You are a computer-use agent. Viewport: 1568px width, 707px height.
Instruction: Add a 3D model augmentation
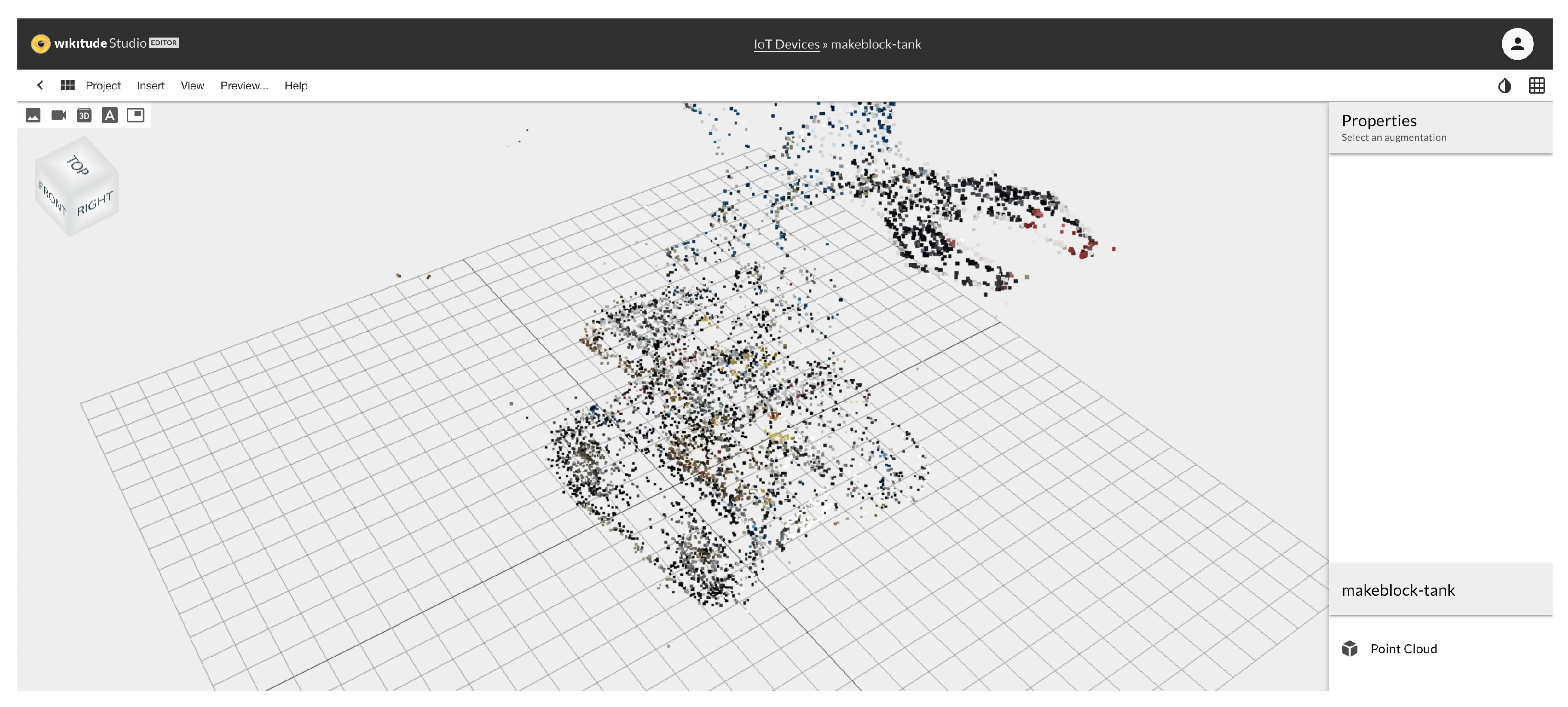(x=84, y=115)
